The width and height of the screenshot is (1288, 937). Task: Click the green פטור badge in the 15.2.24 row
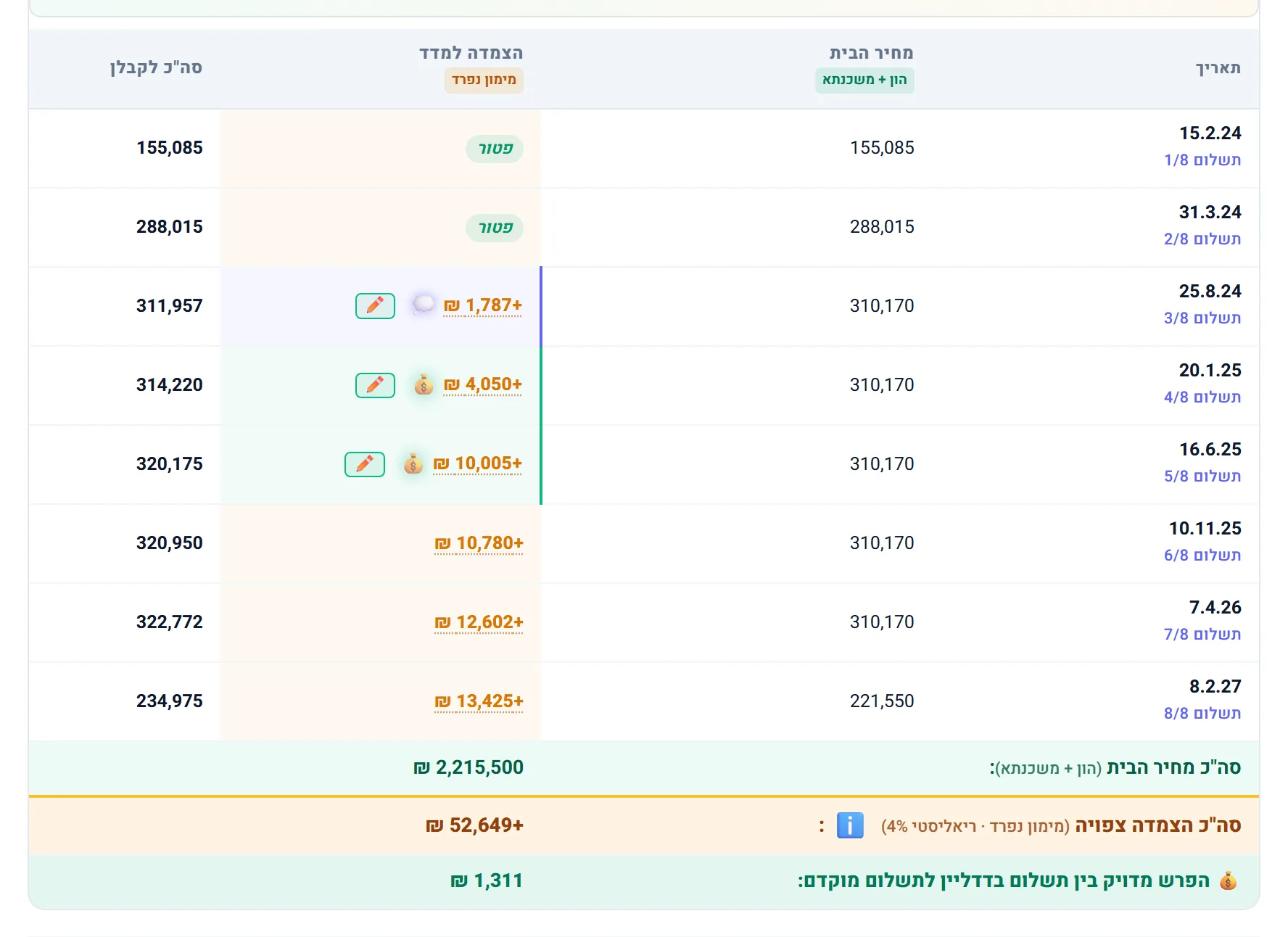495,149
